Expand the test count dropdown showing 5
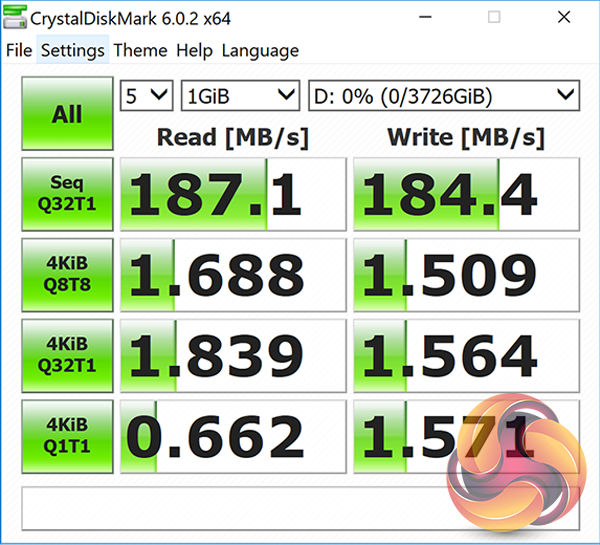 [x=147, y=96]
